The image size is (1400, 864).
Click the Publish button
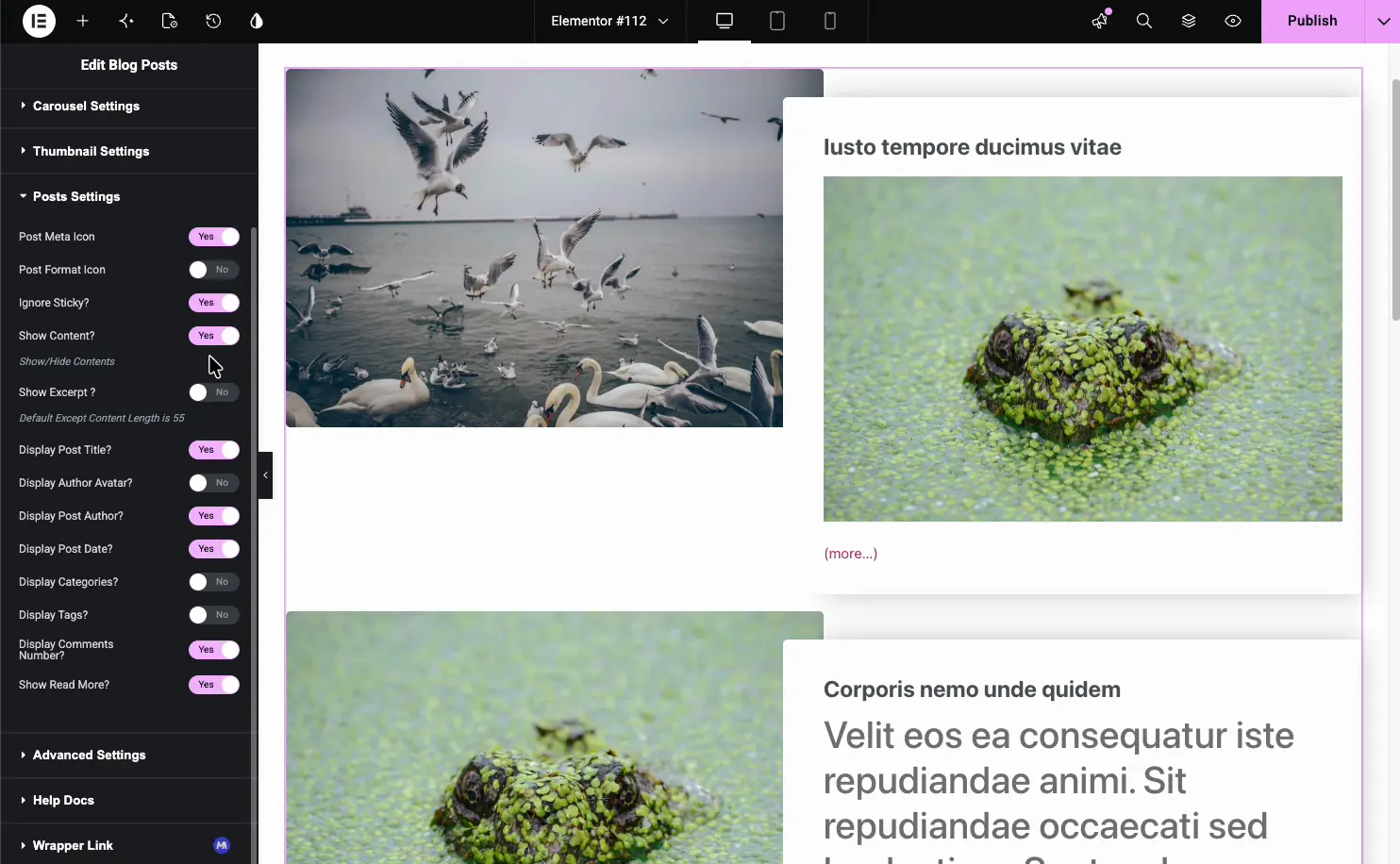[x=1312, y=21]
